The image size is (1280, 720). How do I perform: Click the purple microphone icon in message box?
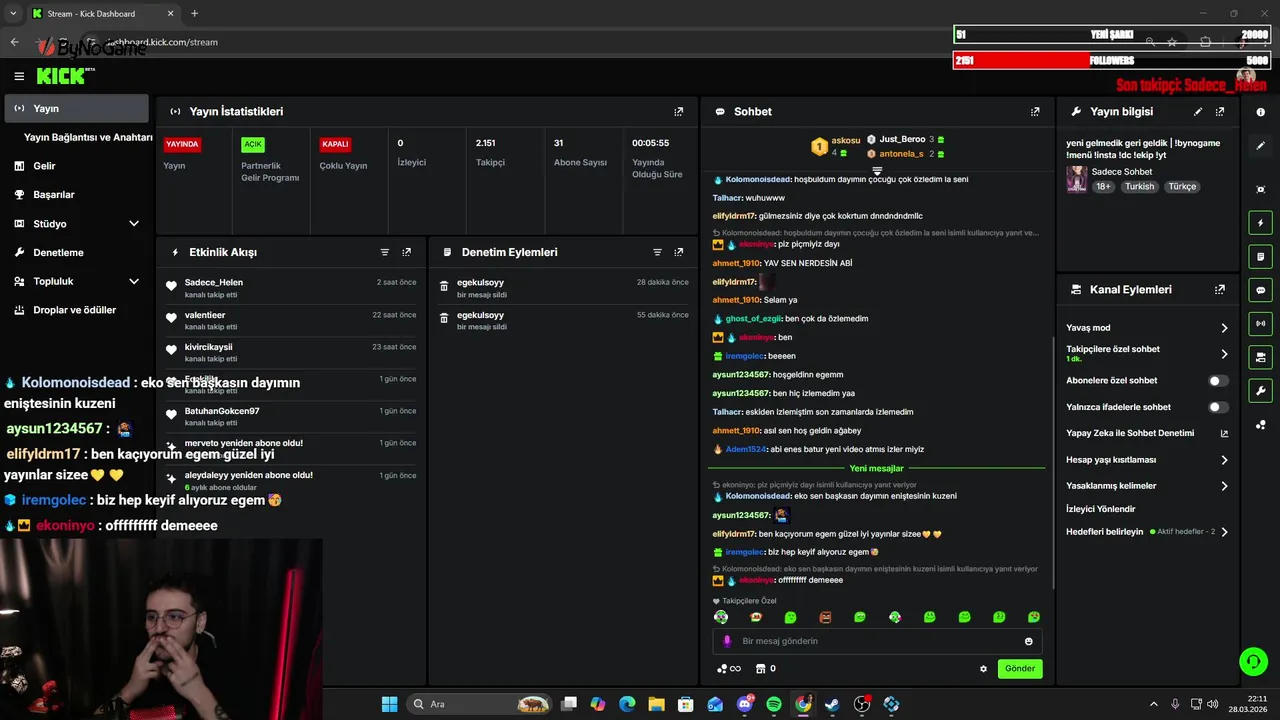tap(727, 641)
